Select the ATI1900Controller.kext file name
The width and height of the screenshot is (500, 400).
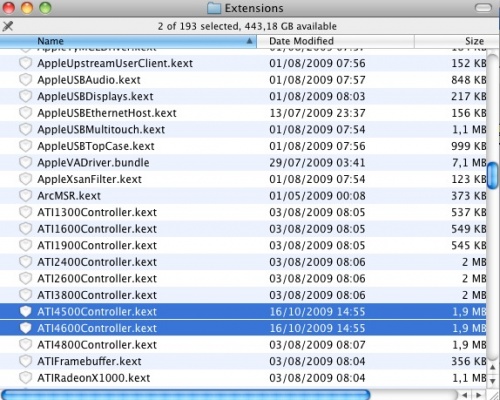(x=97, y=245)
